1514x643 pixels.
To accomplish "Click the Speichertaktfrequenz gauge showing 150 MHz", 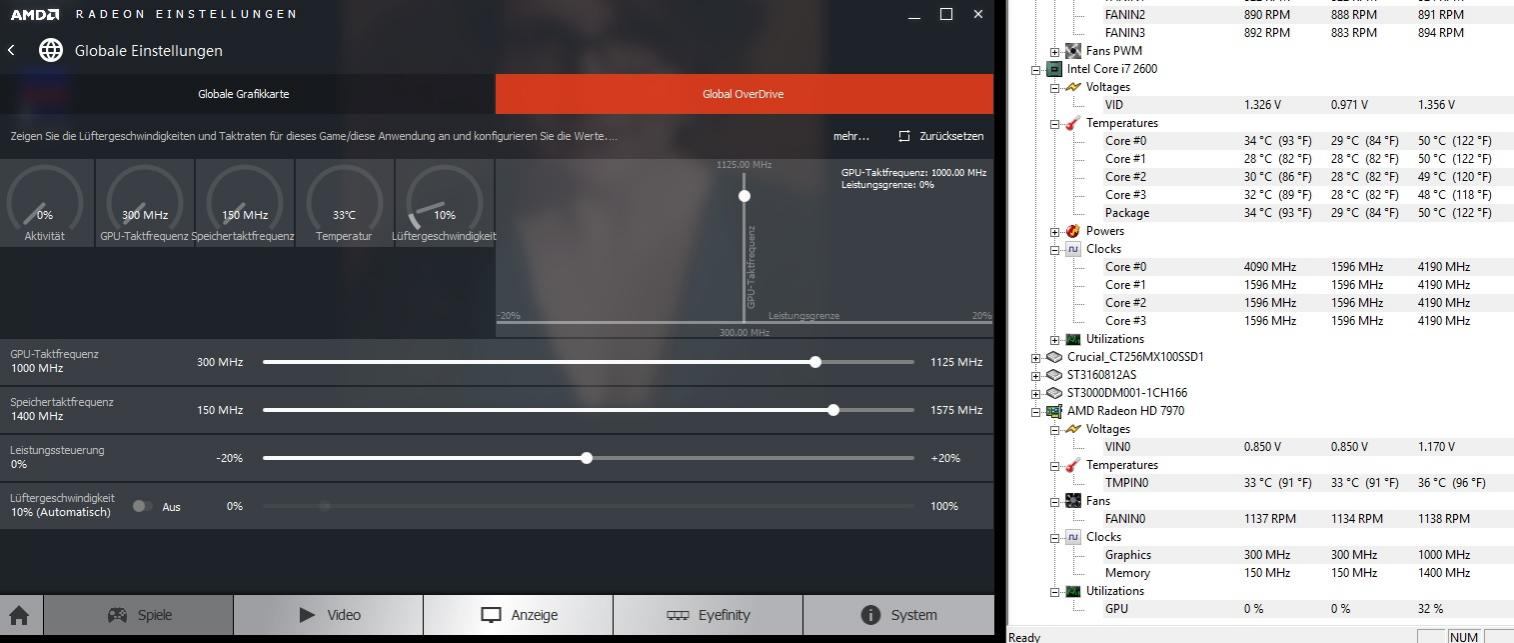I will click(x=245, y=203).
